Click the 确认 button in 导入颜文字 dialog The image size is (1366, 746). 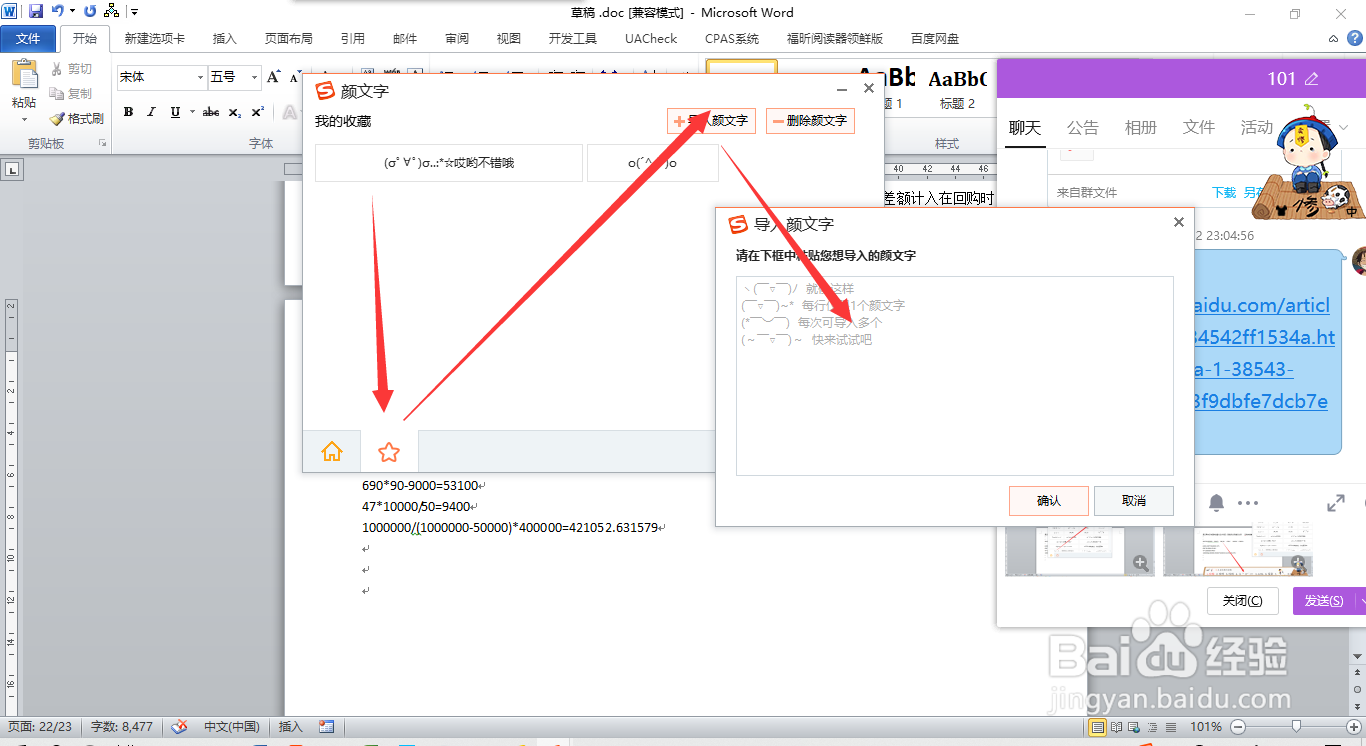pyautogui.click(x=1048, y=500)
